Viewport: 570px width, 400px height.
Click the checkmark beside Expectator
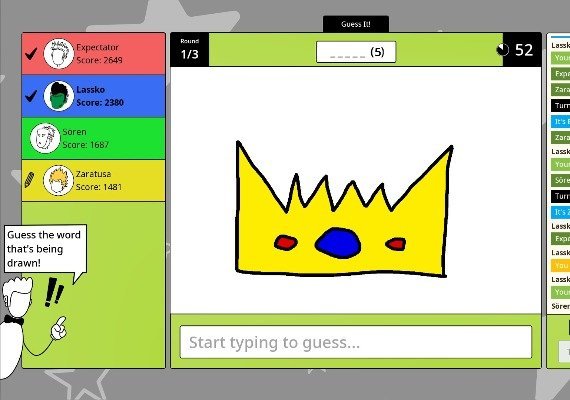31,54
